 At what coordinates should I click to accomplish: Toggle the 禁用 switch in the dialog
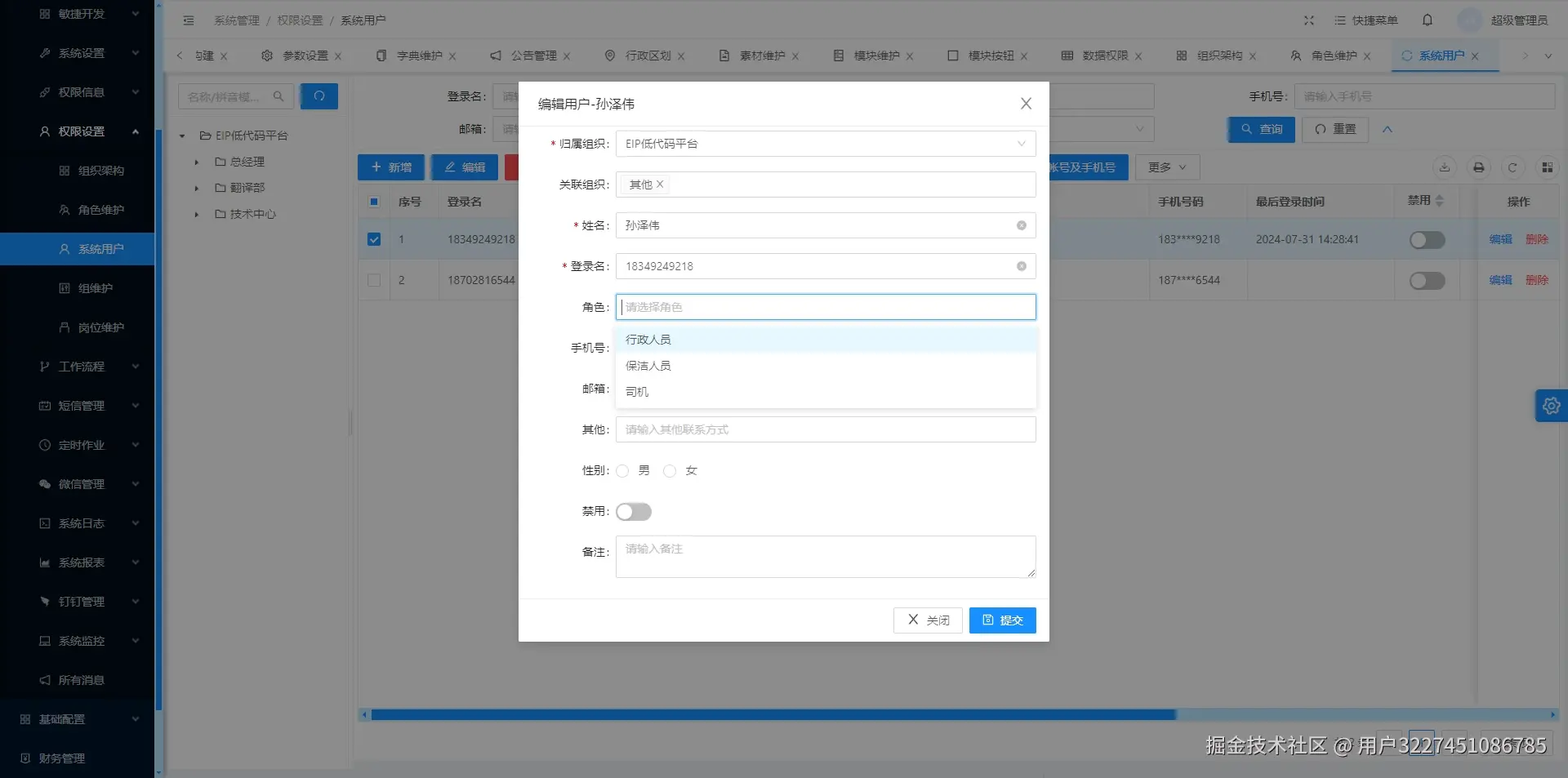(x=634, y=512)
